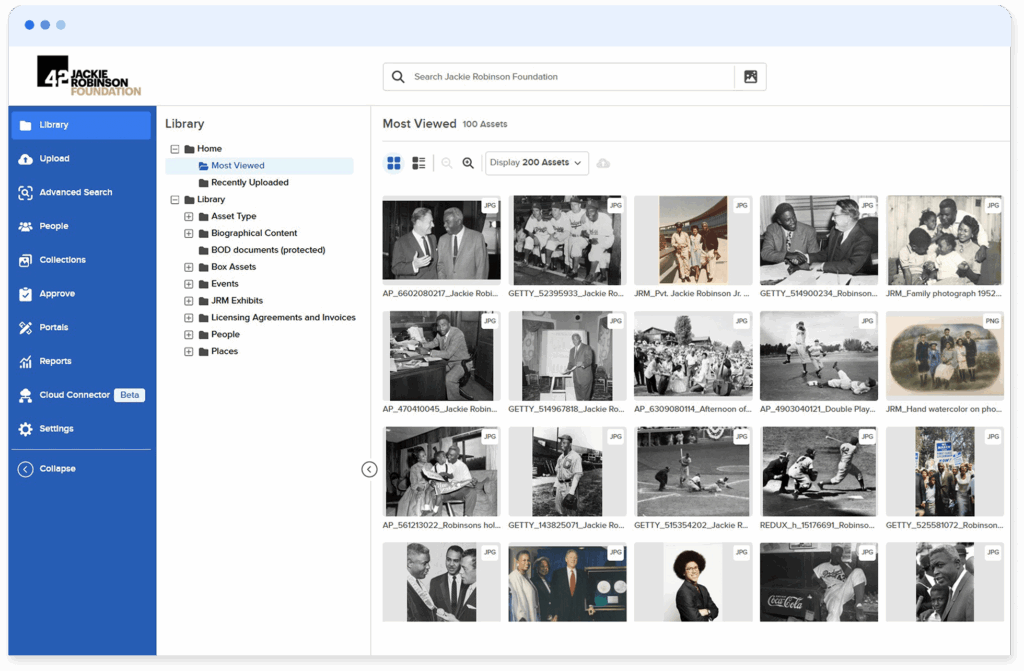The image size is (1024, 671).
Task: Open the Upload page in the sidebar
Action: point(81,159)
